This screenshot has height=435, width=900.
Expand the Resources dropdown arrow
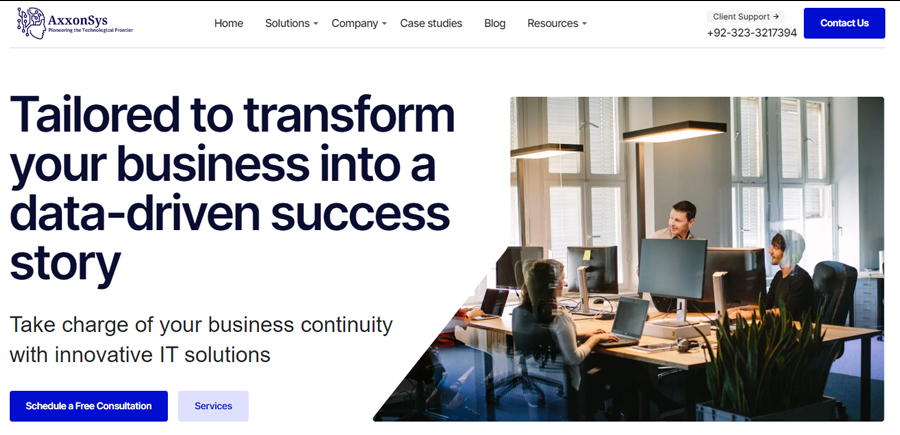pyautogui.click(x=585, y=24)
